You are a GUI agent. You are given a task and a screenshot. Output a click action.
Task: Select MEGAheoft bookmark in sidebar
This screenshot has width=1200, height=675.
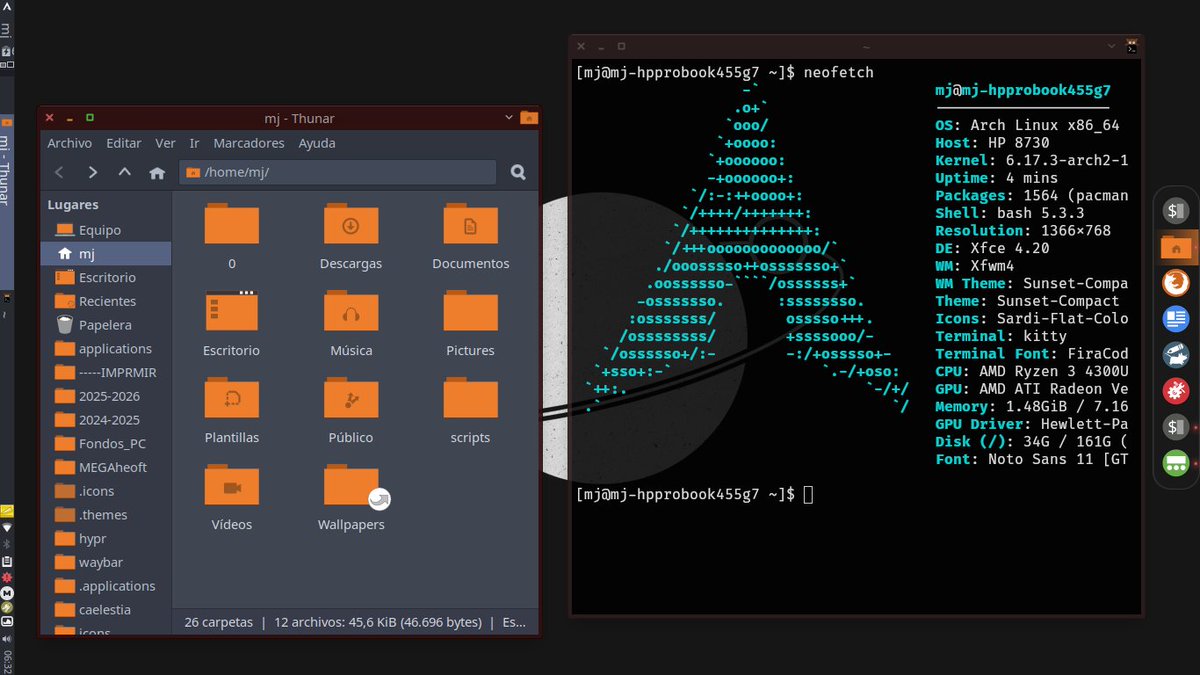click(106, 467)
